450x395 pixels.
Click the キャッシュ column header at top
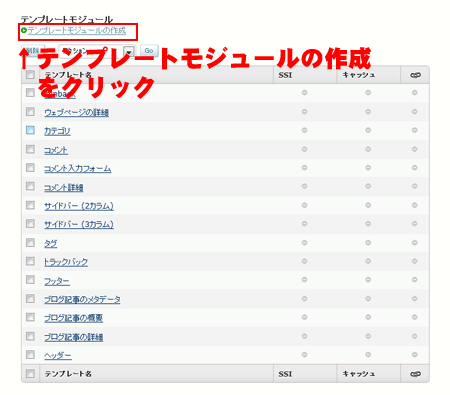tap(359, 75)
